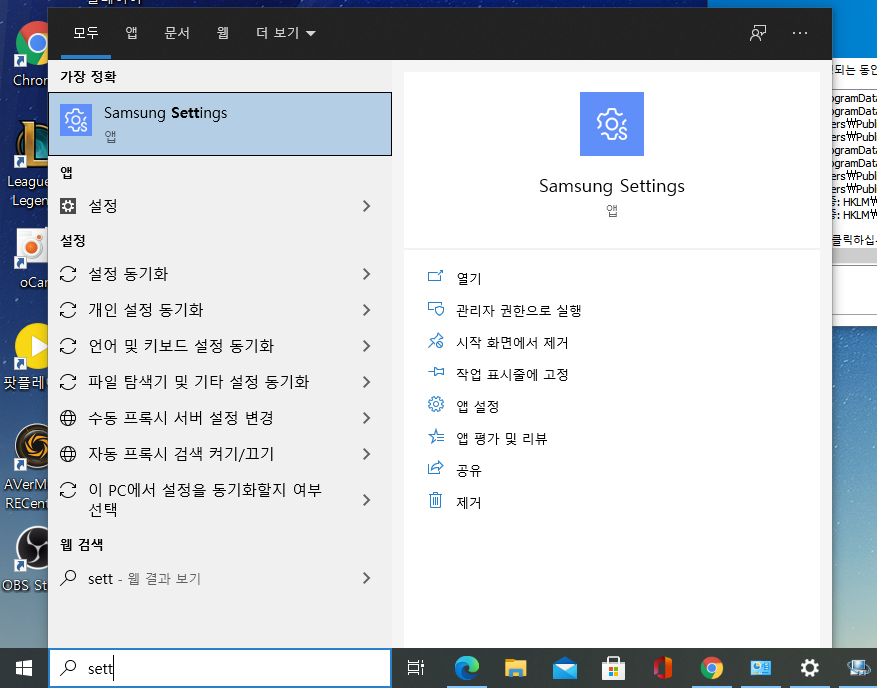Open 앱 설정 in the actions list
This screenshot has height=688, width=877.
click(x=463, y=406)
